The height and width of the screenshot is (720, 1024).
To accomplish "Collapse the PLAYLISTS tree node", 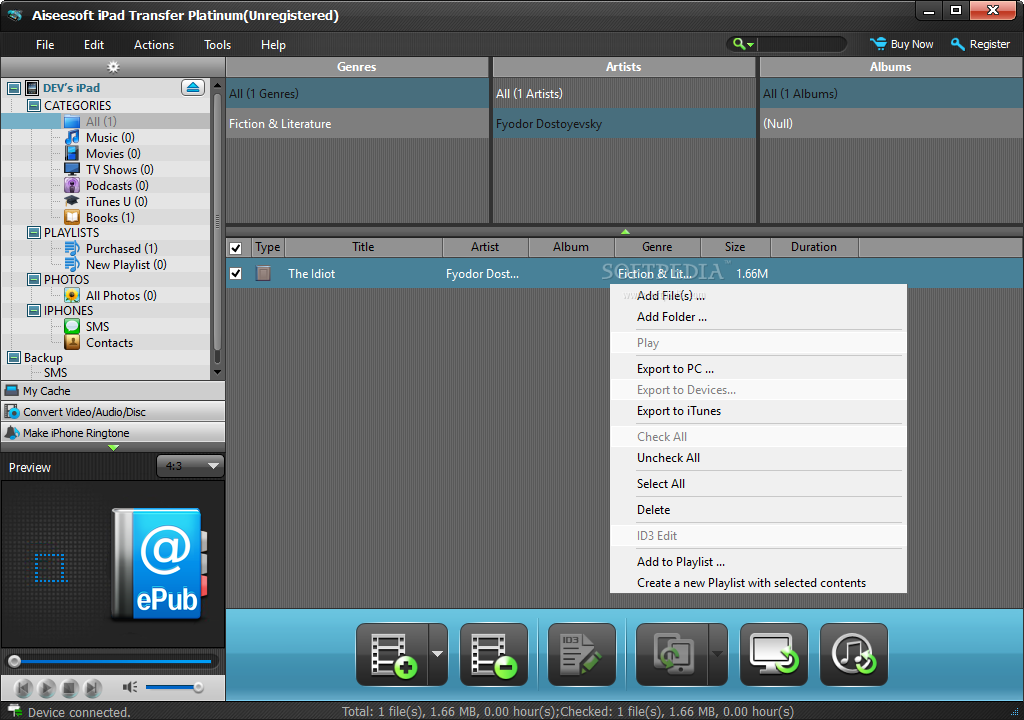I will 34,233.
